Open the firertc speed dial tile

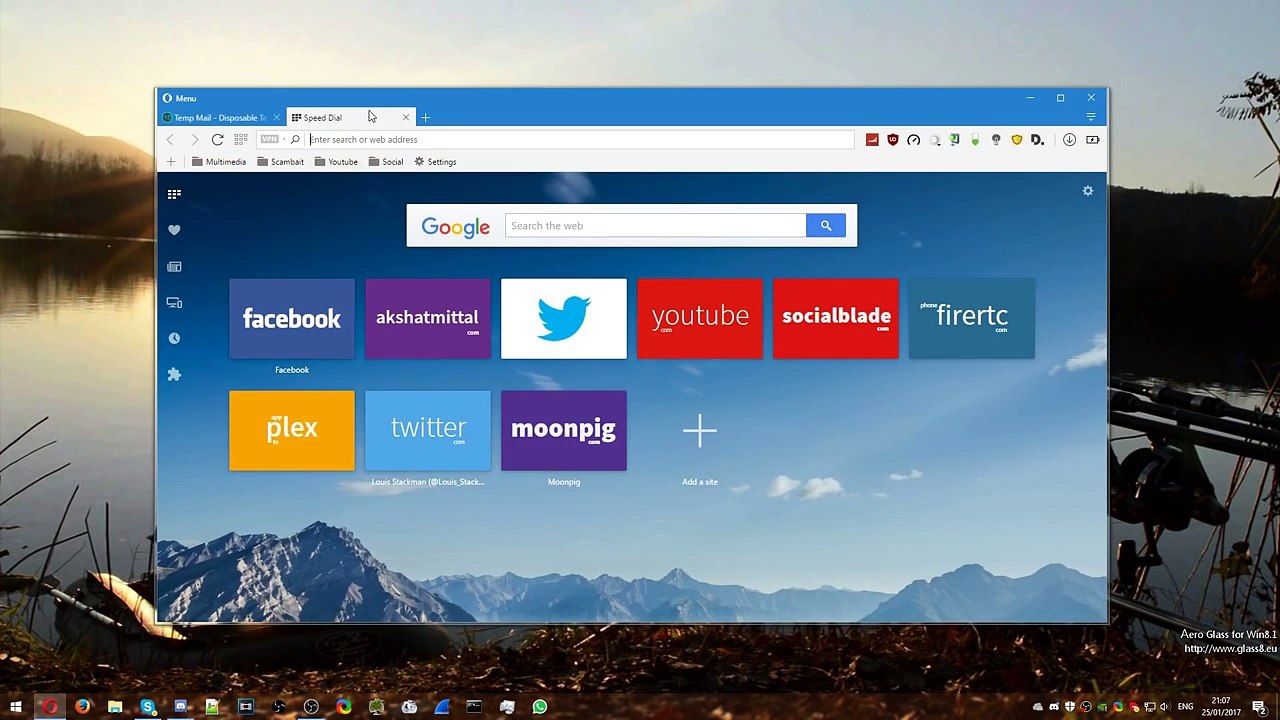coord(972,319)
